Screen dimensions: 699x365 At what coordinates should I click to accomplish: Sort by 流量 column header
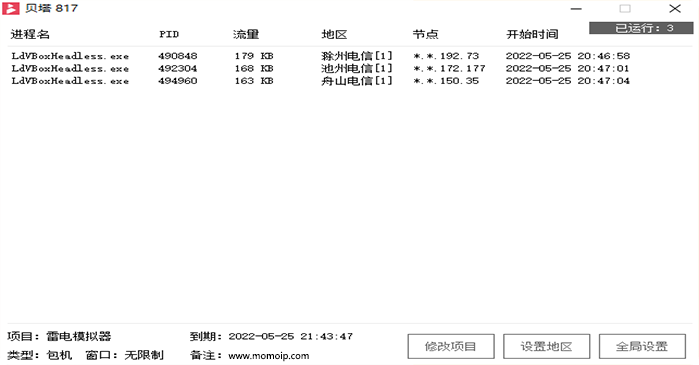246,34
